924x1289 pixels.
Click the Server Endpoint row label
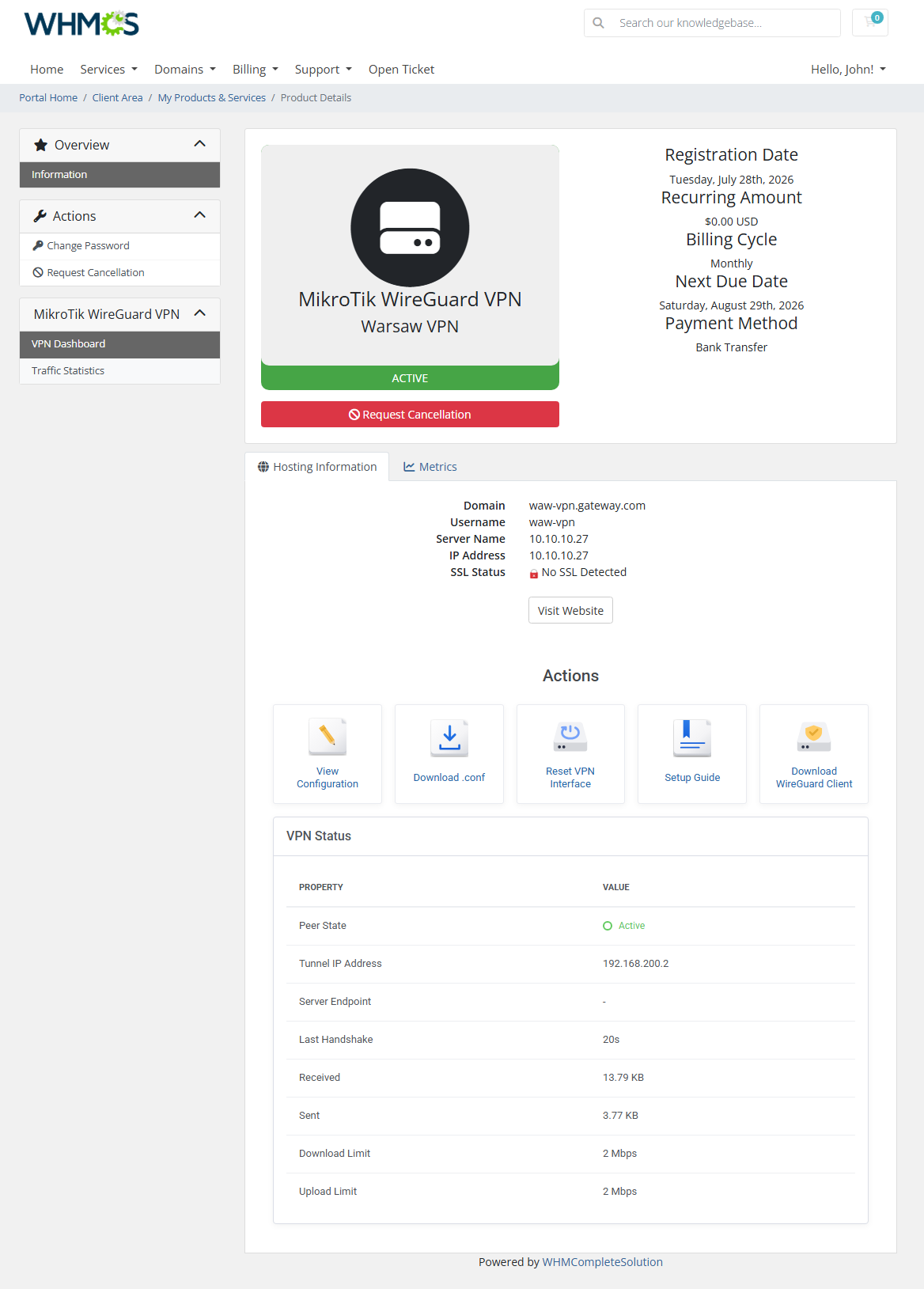pos(335,1002)
